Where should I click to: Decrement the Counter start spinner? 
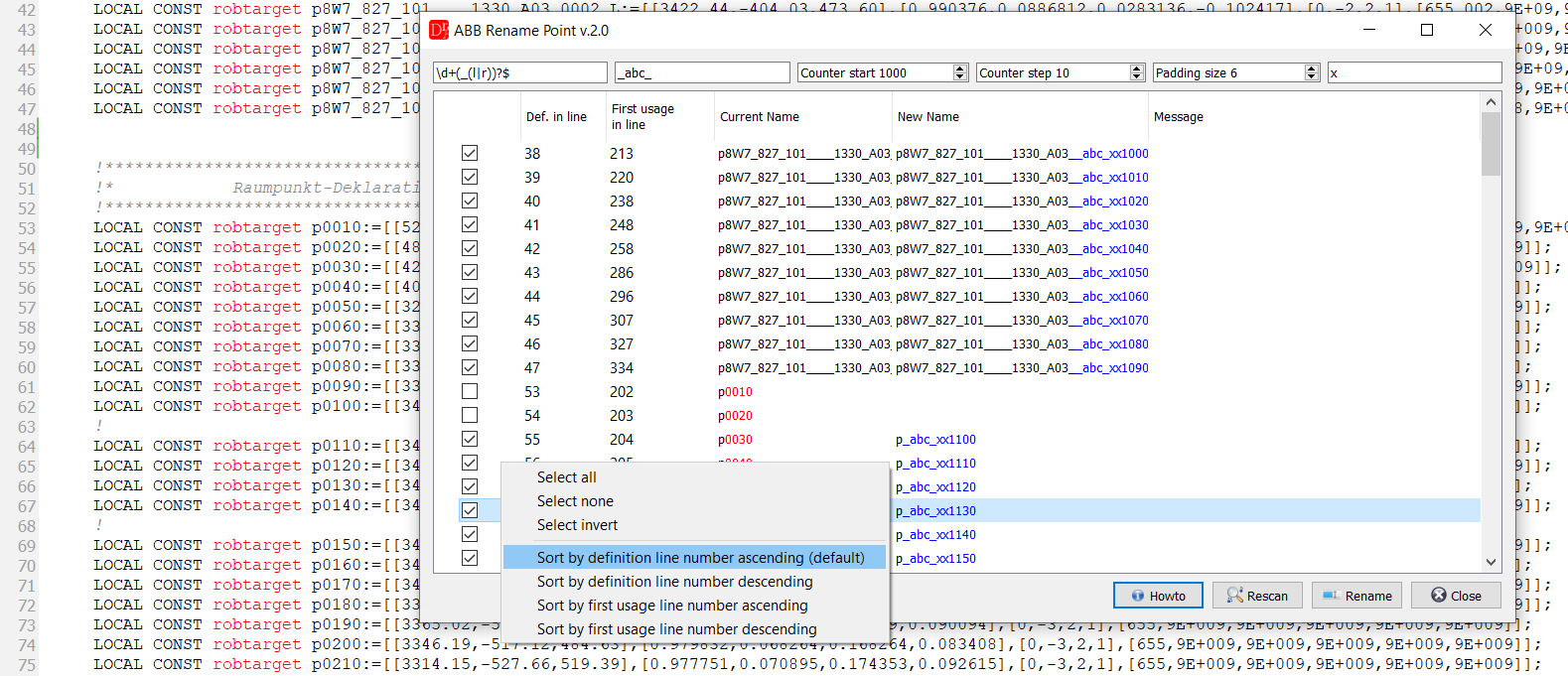(x=959, y=76)
